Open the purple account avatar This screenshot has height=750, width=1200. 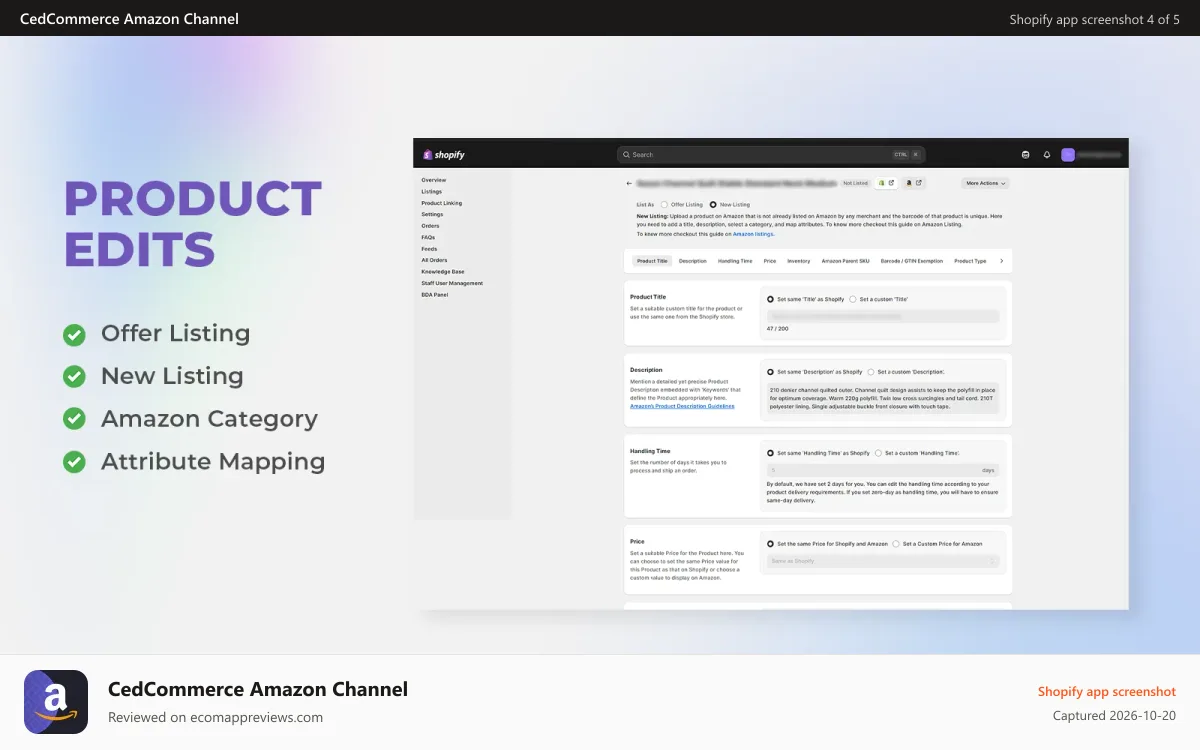point(1068,155)
